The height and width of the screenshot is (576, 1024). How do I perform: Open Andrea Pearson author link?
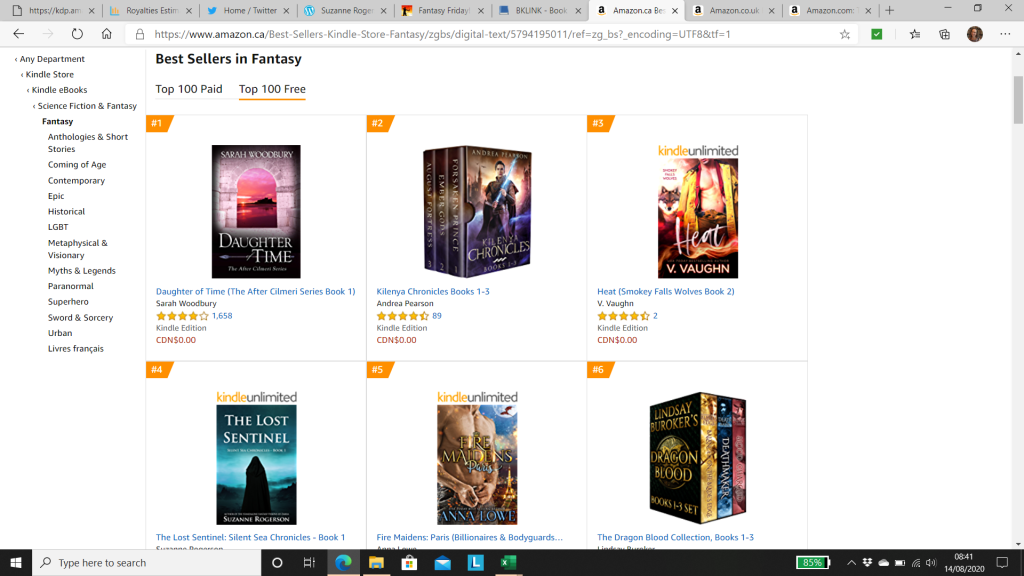click(405, 303)
